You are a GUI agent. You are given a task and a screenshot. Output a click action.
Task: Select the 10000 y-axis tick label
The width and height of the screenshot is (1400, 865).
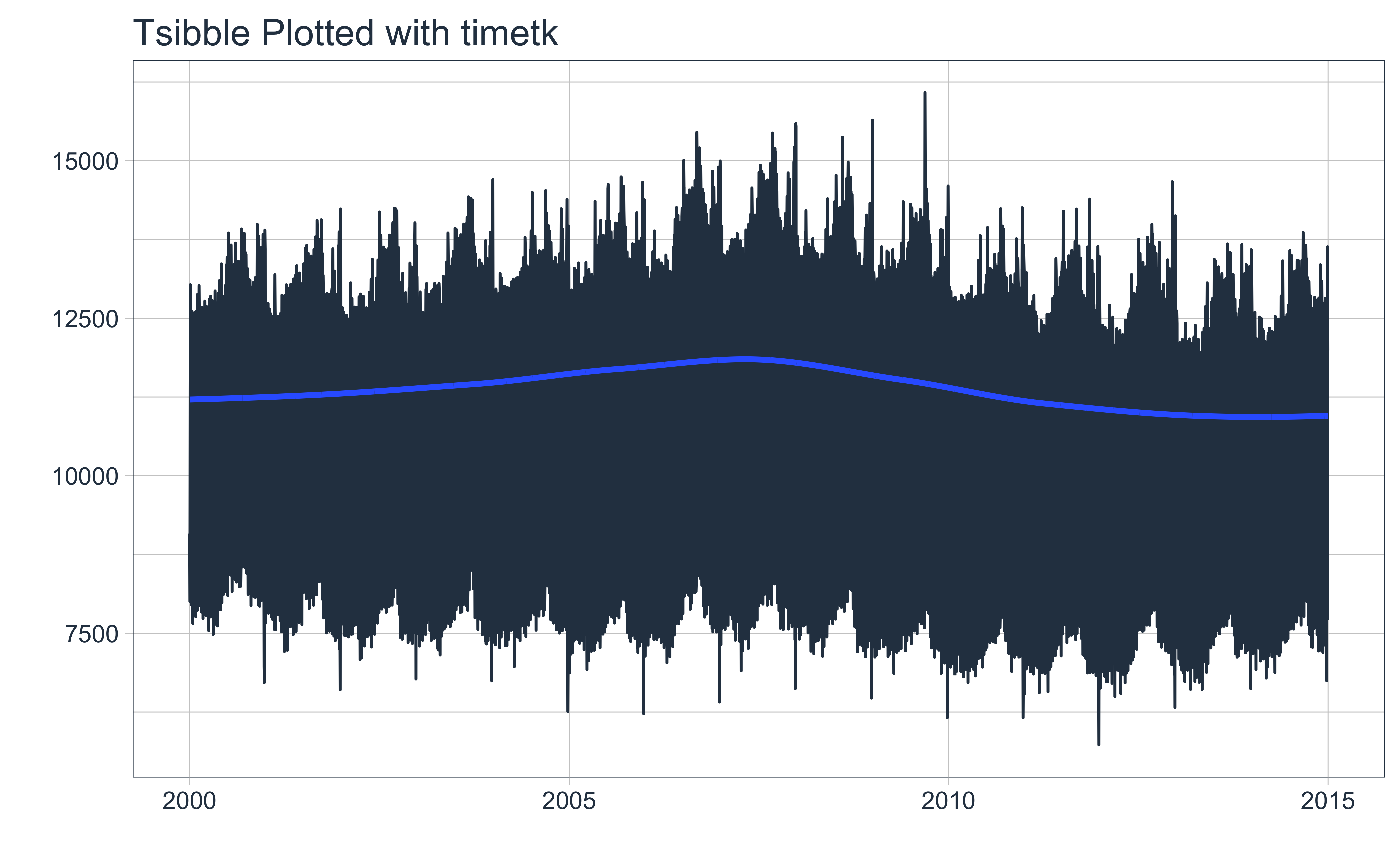pyautogui.click(x=85, y=477)
